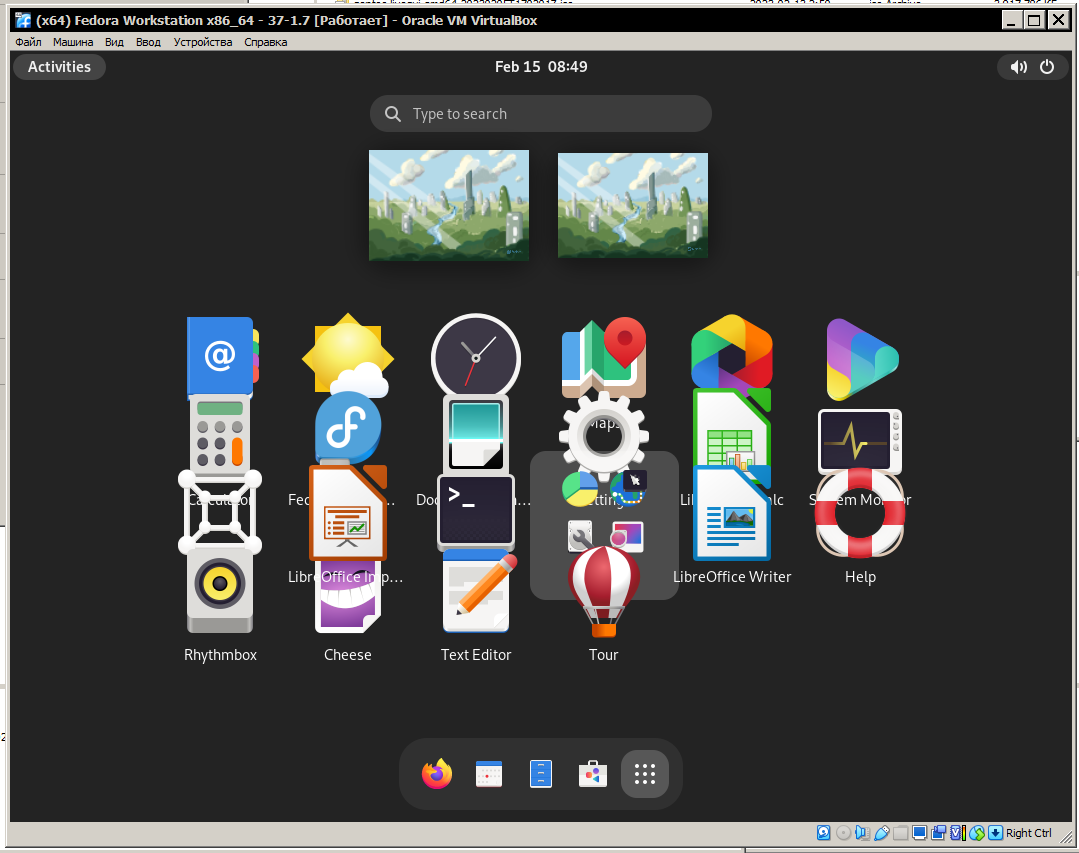
Task: Open Software store from the dash
Action: coord(592,774)
